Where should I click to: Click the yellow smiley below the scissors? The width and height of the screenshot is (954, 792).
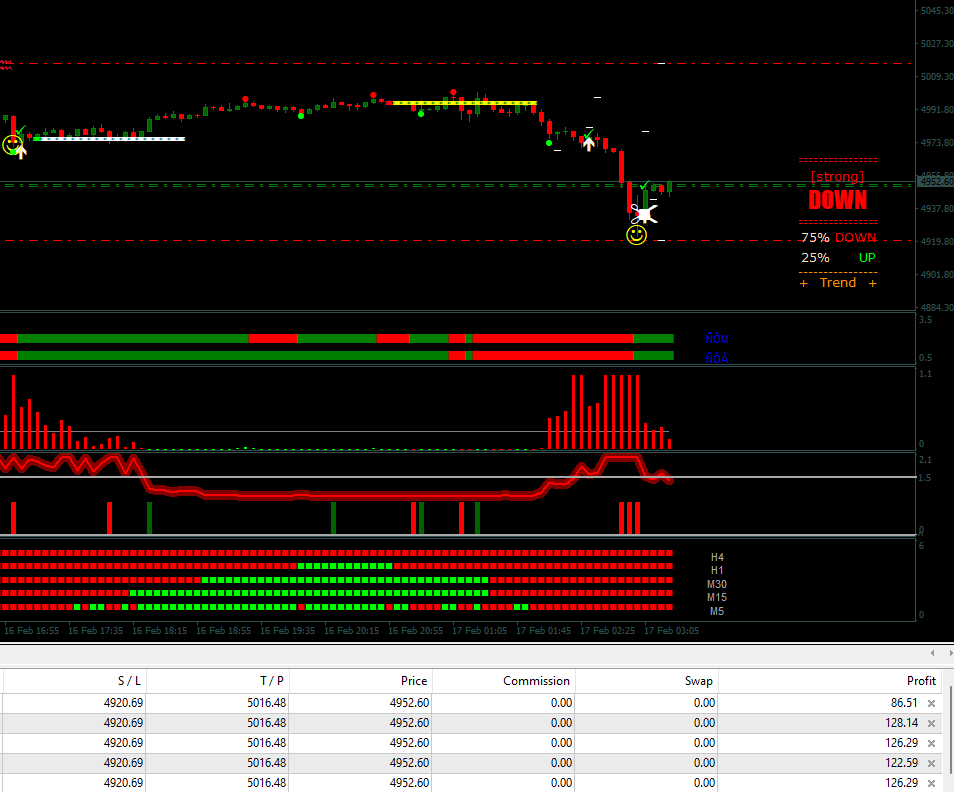pos(636,235)
